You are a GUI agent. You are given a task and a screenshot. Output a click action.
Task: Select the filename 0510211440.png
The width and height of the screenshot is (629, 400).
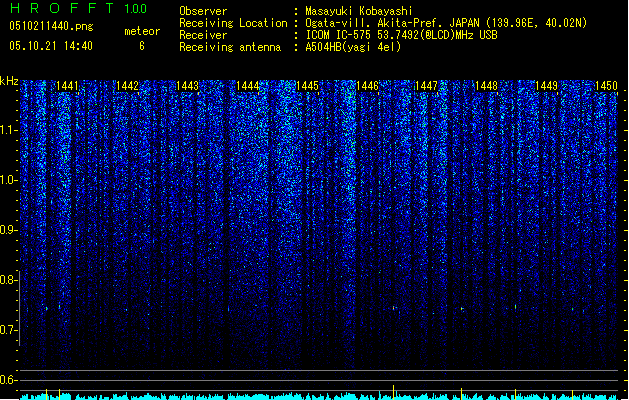click(51, 26)
